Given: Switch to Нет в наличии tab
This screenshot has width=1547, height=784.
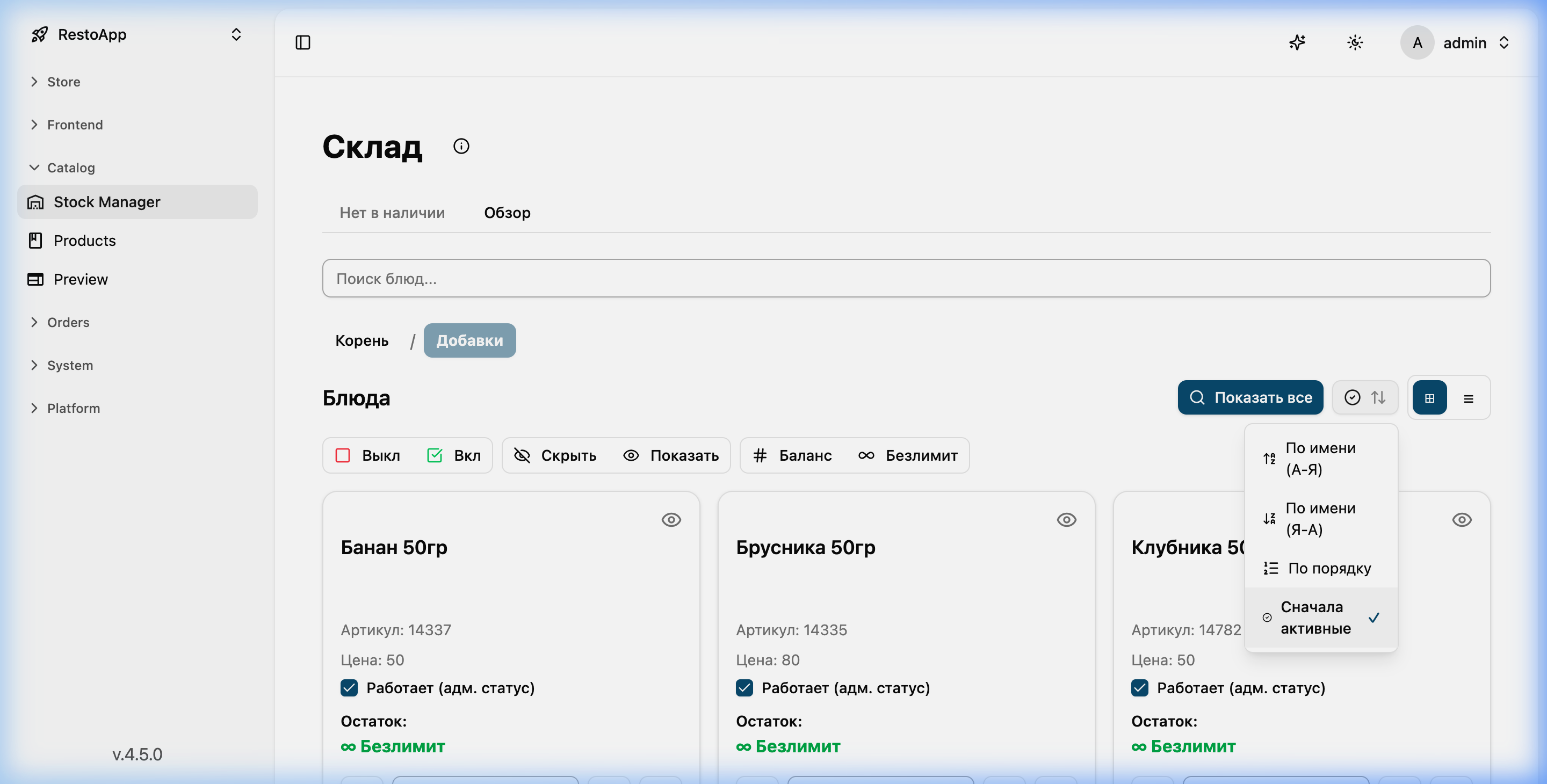Looking at the screenshot, I should (392, 213).
